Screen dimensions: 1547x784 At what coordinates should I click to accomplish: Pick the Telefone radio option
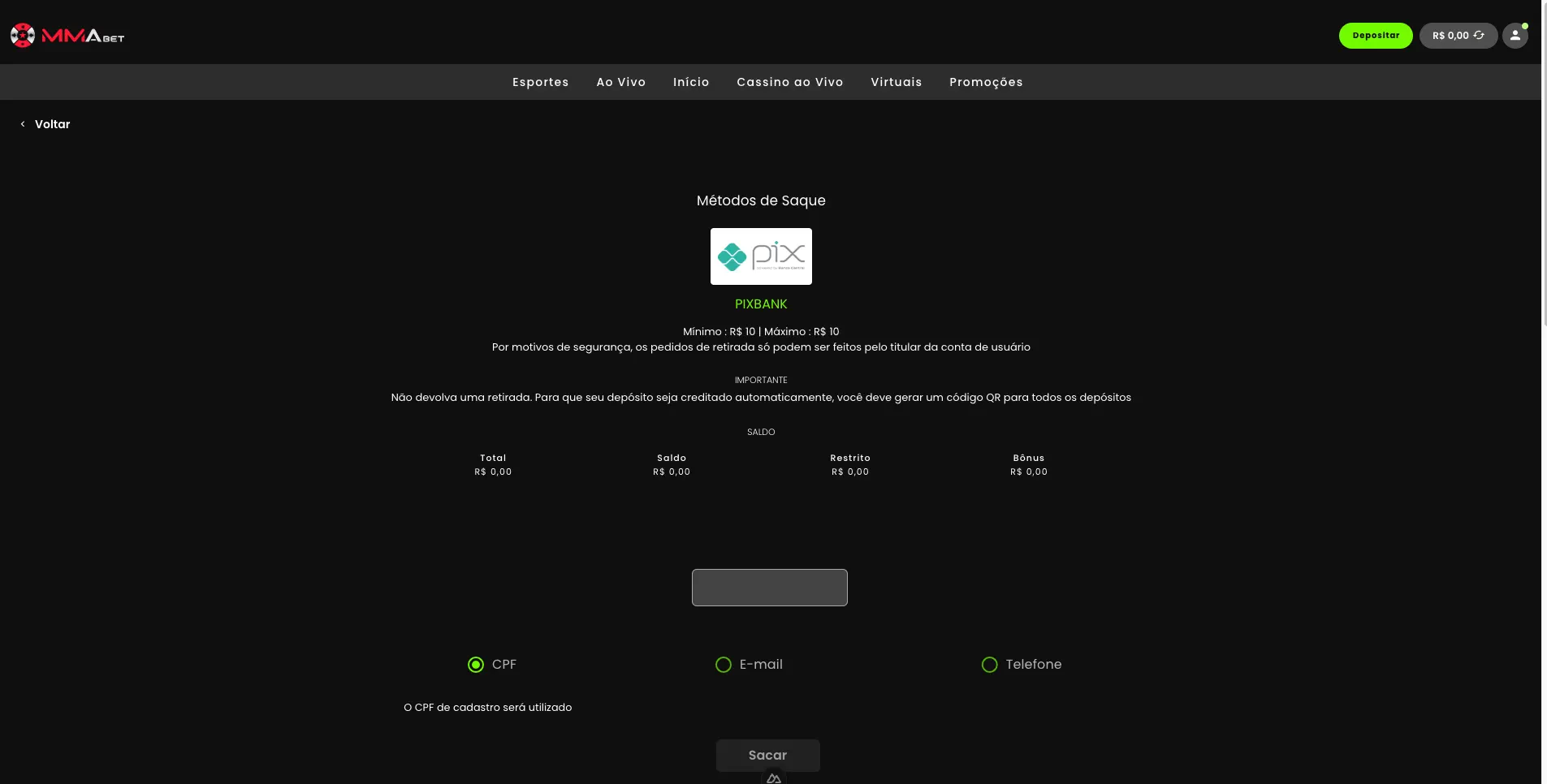(989, 665)
